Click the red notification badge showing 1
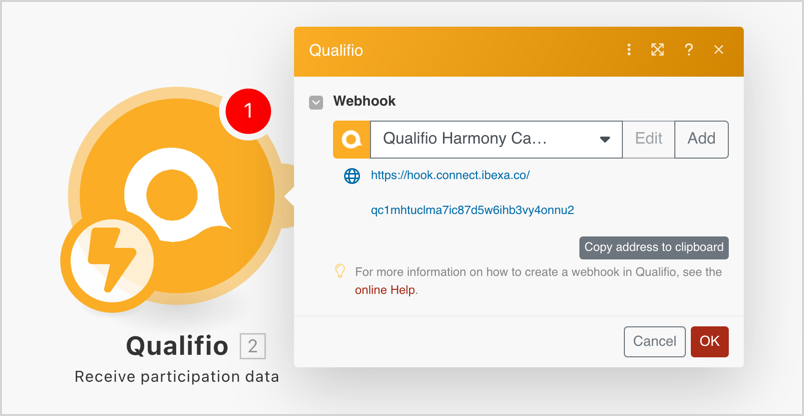 [x=248, y=110]
